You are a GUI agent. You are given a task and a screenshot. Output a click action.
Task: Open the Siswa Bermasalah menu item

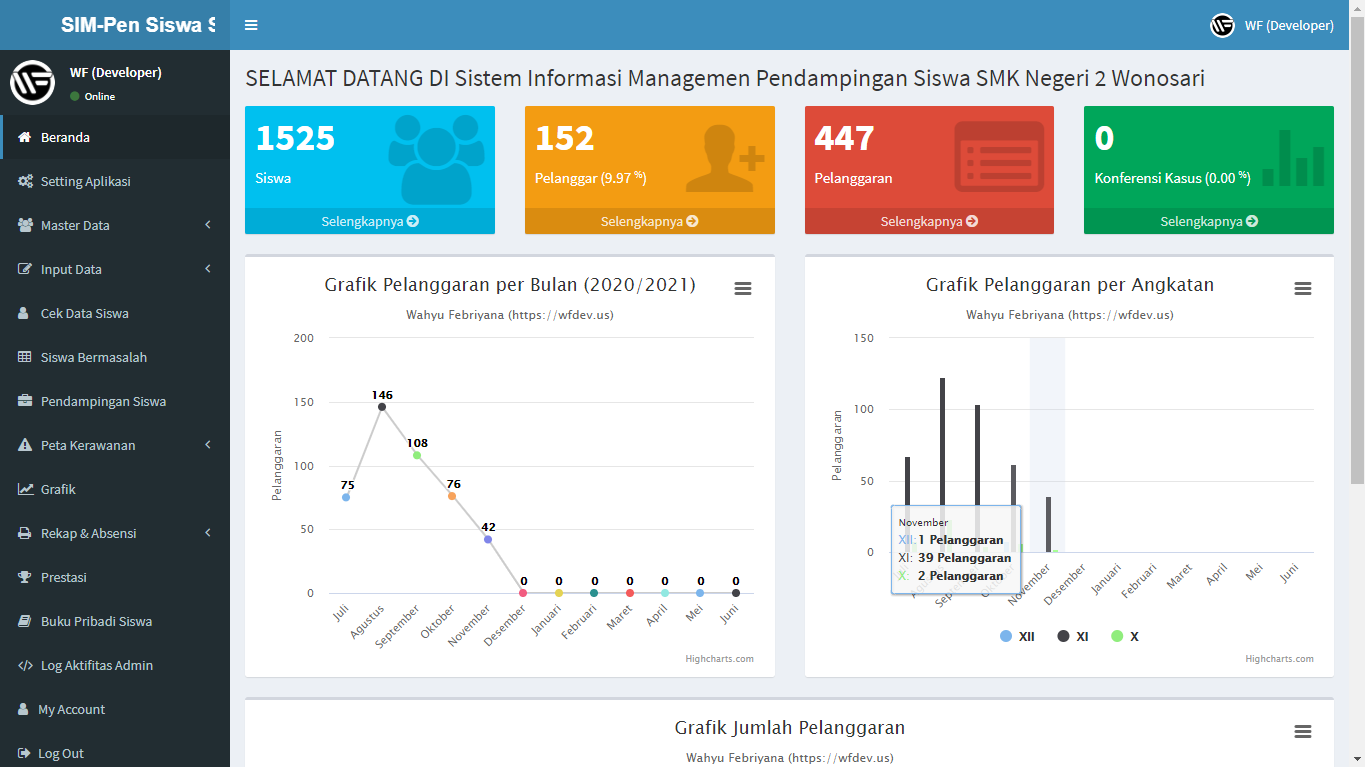(94, 358)
